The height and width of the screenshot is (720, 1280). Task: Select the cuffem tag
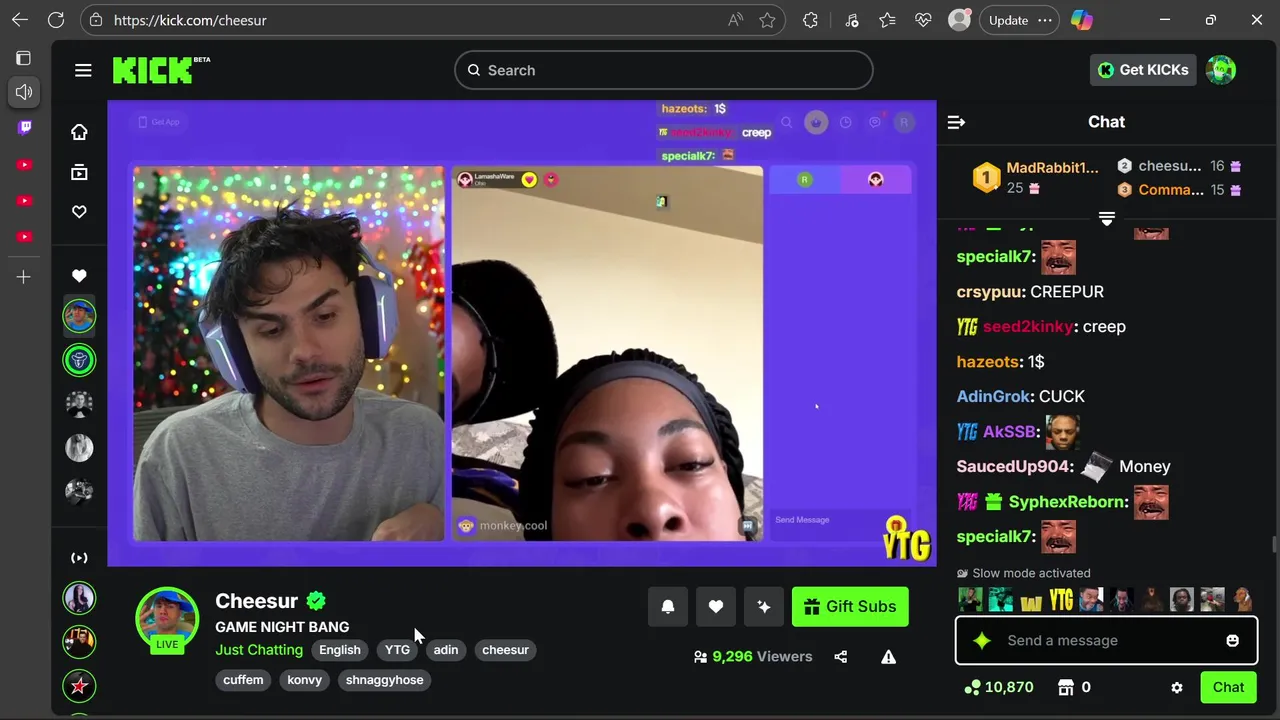[x=243, y=680]
